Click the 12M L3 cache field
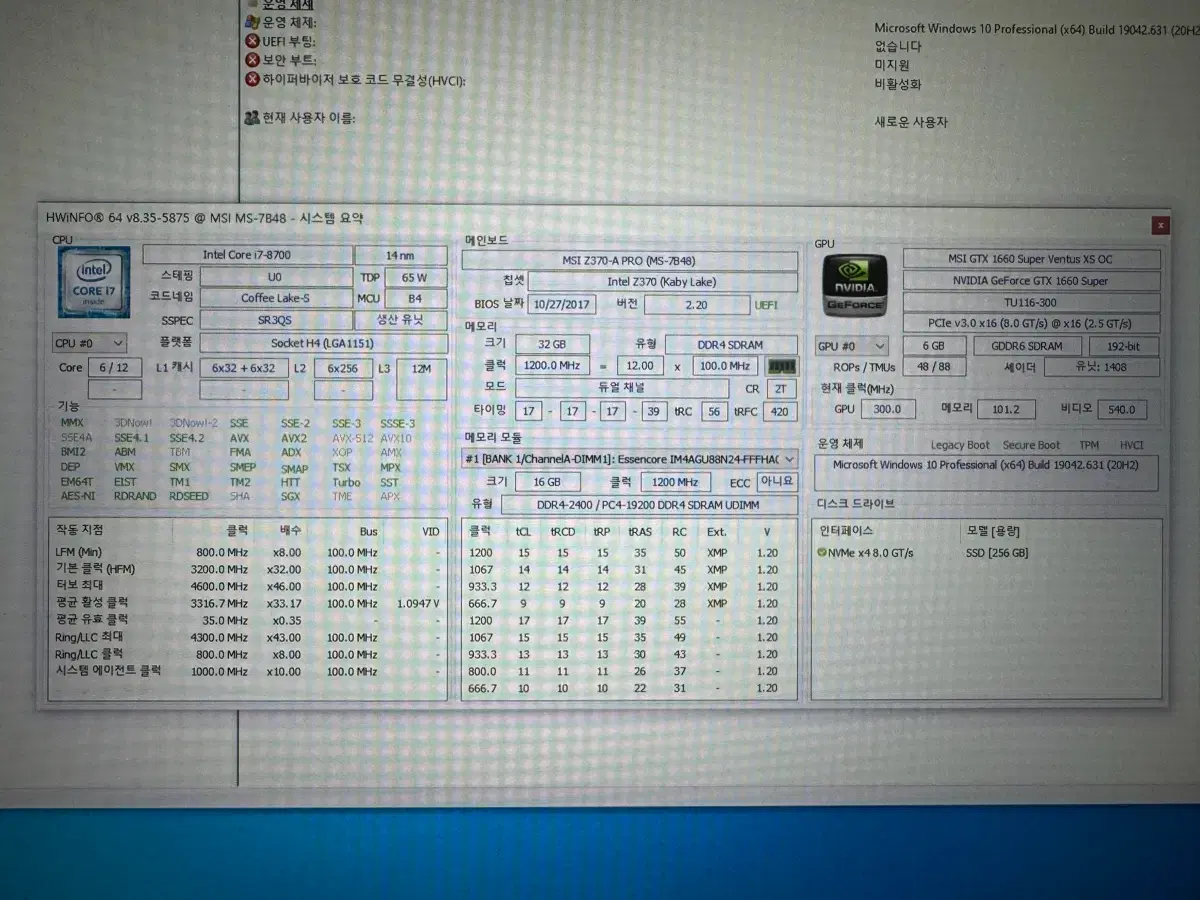 pyautogui.click(x=421, y=368)
